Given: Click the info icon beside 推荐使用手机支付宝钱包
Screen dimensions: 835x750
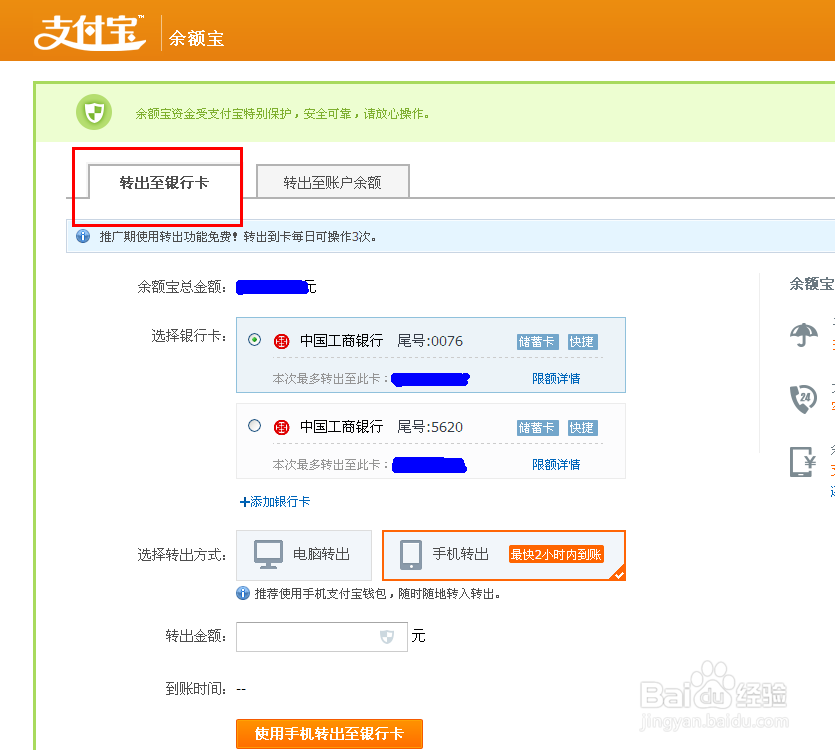Looking at the screenshot, I should tap(243, 593).
